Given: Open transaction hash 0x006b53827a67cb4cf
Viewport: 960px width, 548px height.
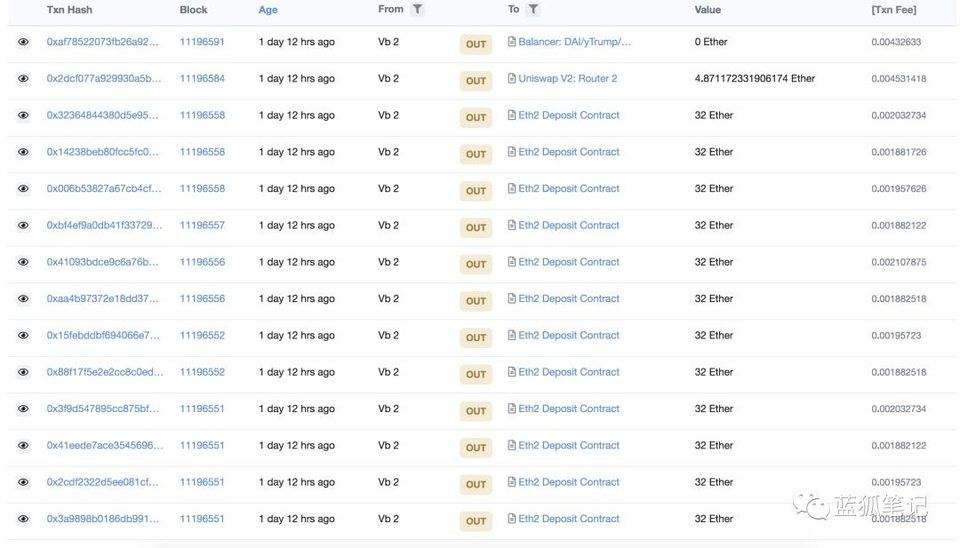Looking at the screenshot, I should tap(103, 189).
